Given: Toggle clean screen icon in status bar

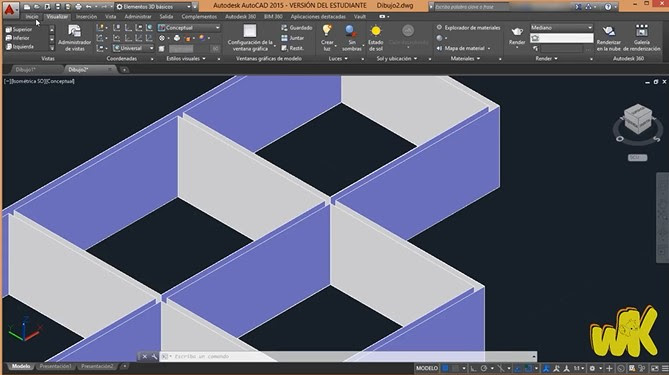Looking at the screenshot, I should pyautogui.click(x=655, y=368).
